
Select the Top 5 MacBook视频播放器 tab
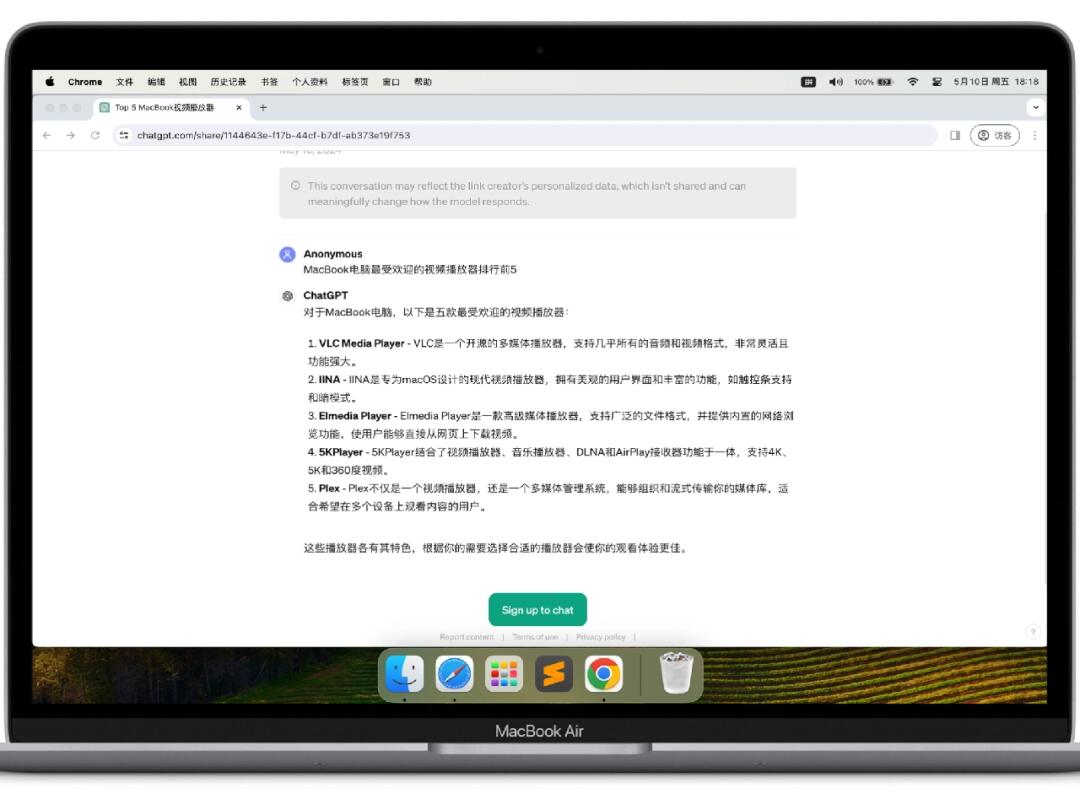pos(171,107)
